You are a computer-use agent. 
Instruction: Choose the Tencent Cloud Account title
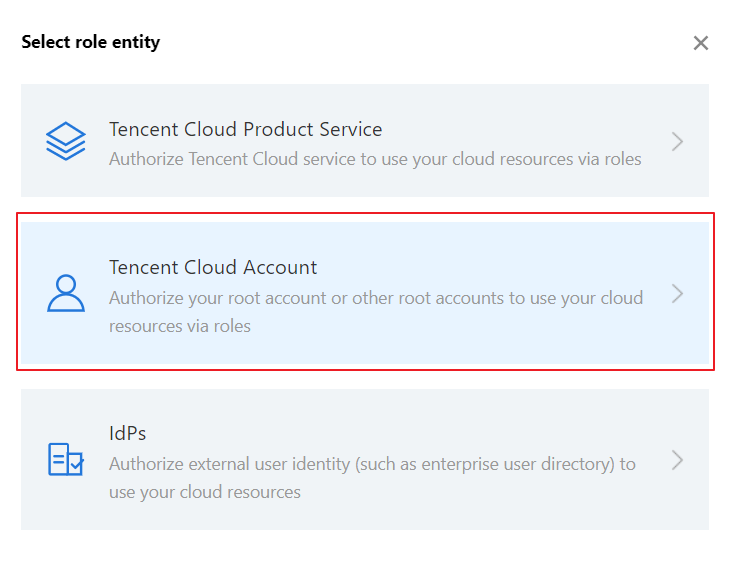[x=213, y=267]
